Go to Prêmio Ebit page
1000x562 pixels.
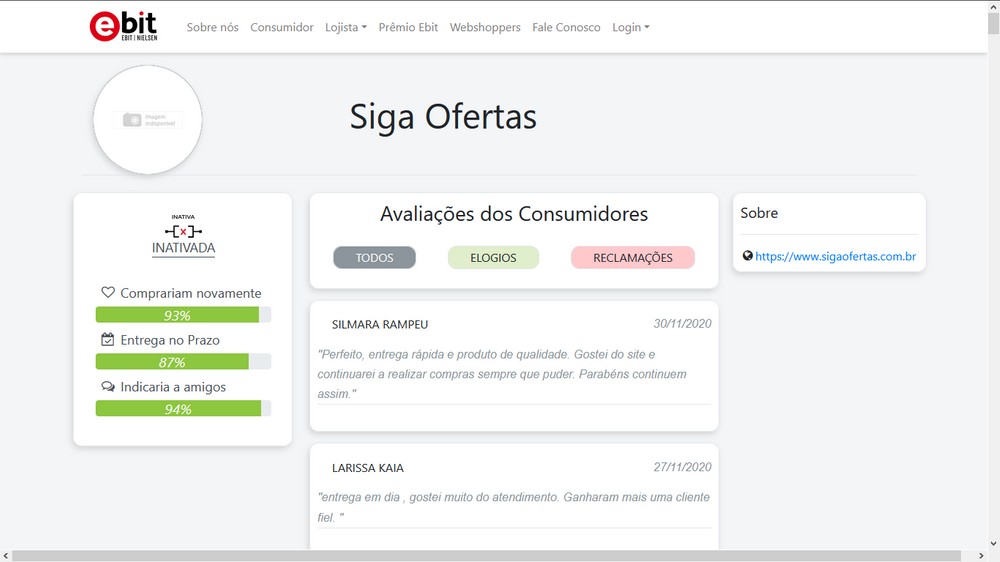(x=408, y=27)
